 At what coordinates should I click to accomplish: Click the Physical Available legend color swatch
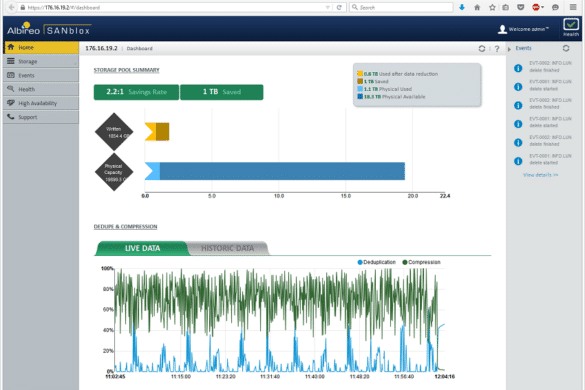[x=360, y=97]
